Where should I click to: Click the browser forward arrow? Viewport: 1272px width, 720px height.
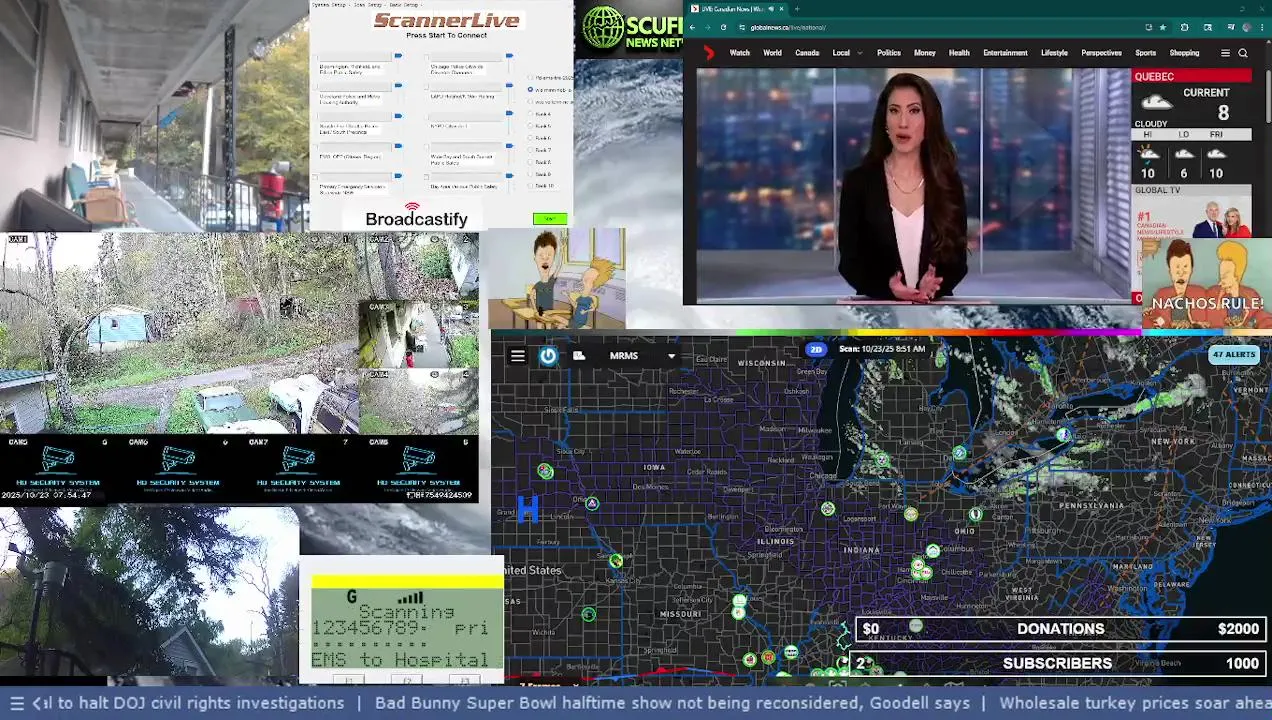click(x=708, y=27)
